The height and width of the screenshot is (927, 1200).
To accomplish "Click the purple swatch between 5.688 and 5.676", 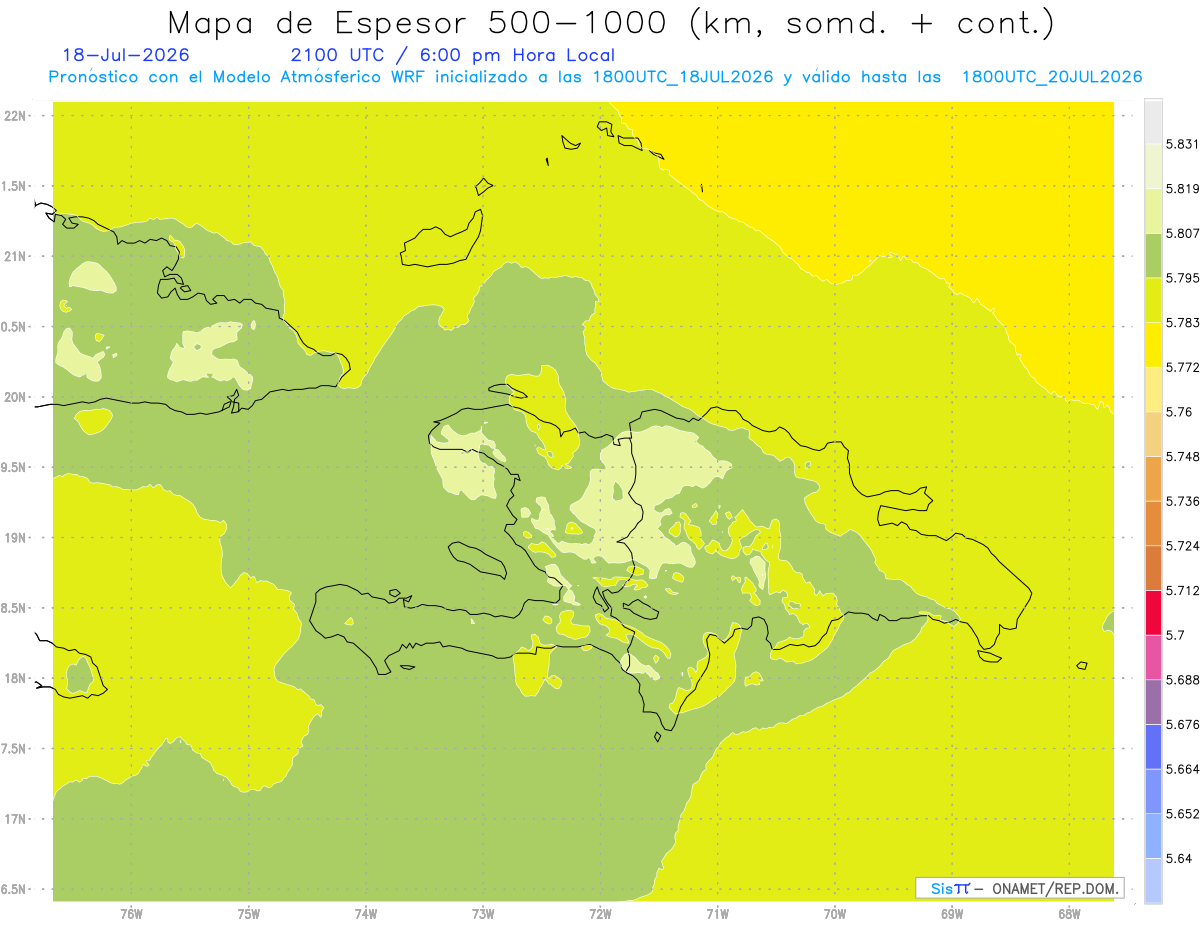I will pyautogui.click(x=1153, y=702).
